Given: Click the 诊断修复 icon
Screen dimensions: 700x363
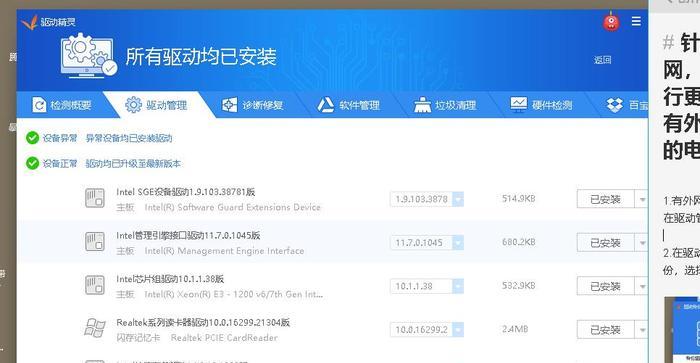Looking at the screenshot, I should [x=229, y=105].
